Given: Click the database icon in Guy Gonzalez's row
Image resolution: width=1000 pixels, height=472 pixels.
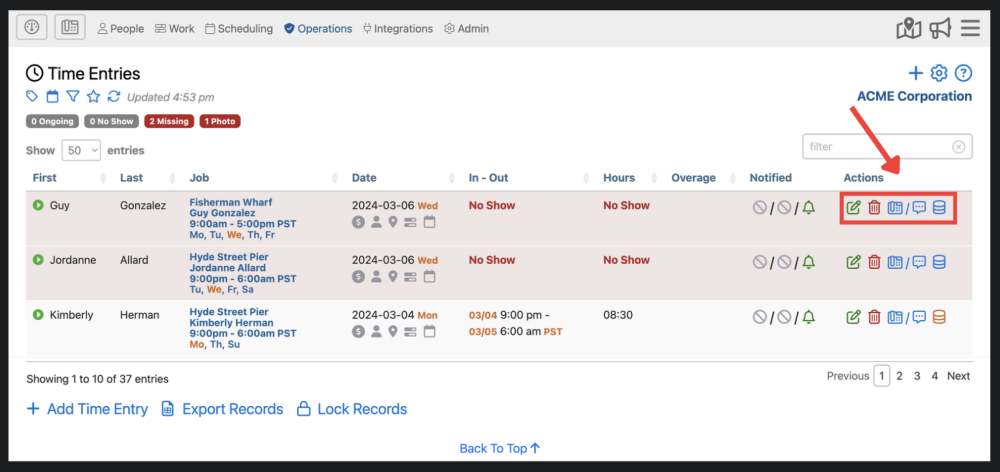Looking at the screenshot, I should click(x=939, y=208).
